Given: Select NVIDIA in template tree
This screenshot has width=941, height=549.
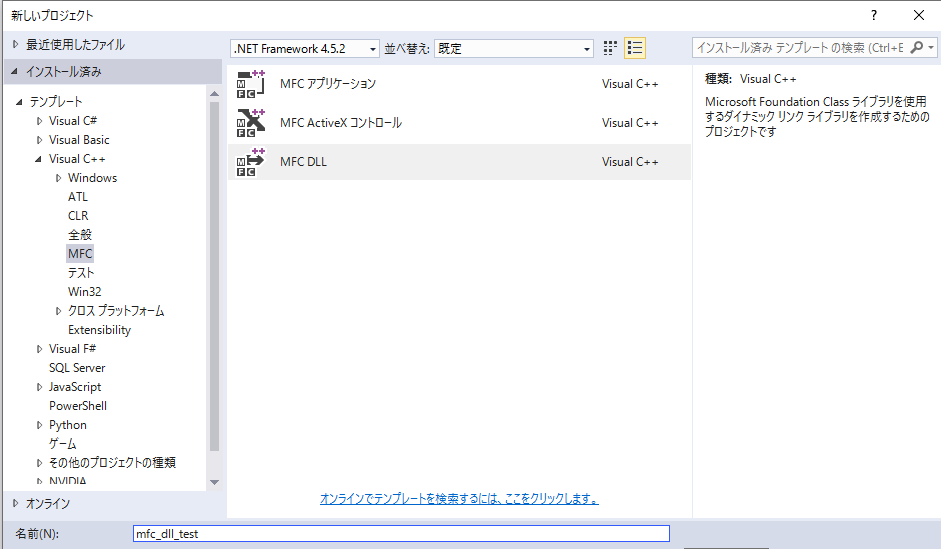Looking at the screenshot, I should point(68,481).
